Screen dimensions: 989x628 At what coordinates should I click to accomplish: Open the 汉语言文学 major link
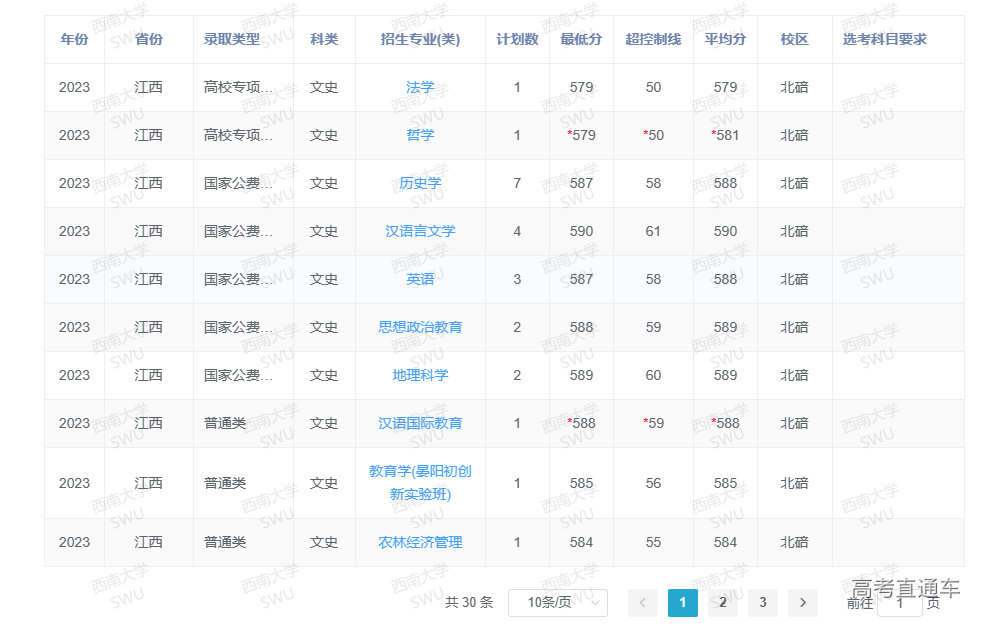coord(420,231)
